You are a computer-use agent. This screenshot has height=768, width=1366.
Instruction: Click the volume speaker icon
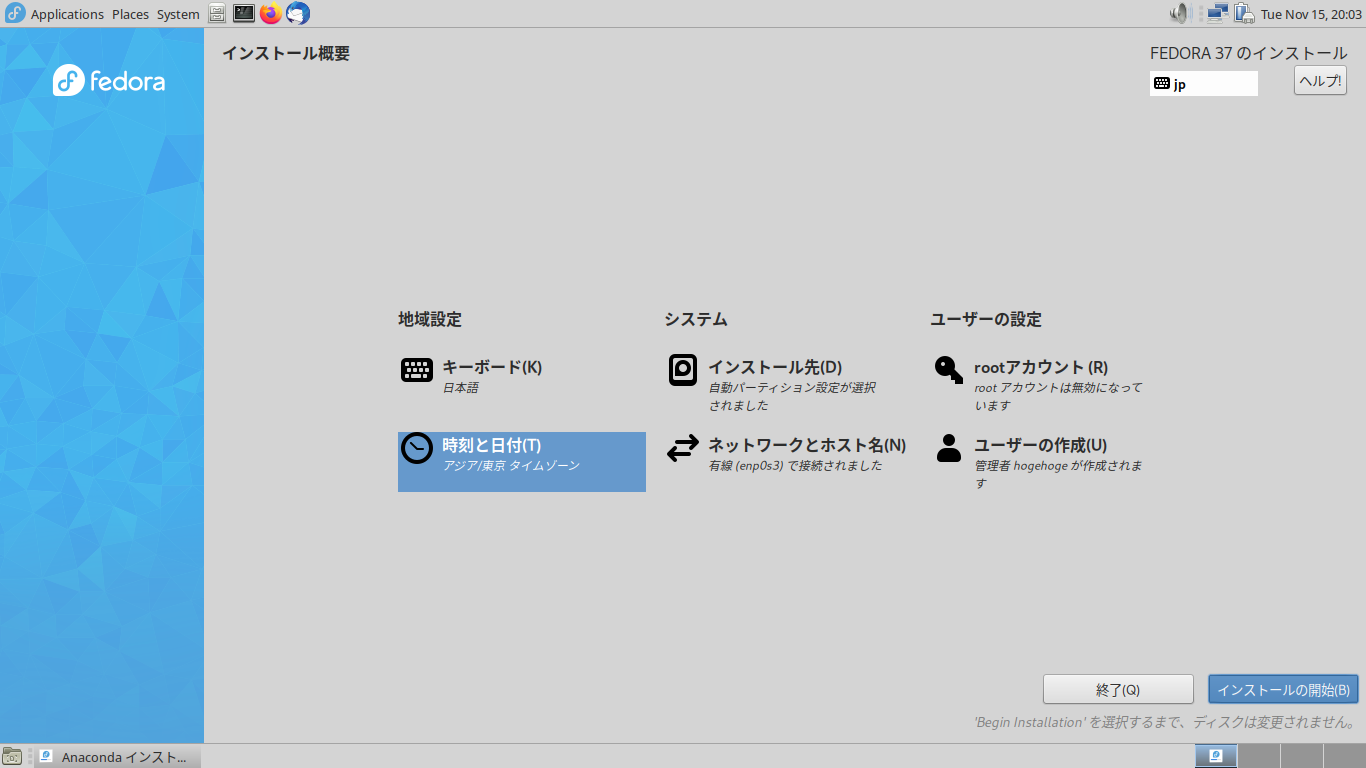coord(1180,13)
